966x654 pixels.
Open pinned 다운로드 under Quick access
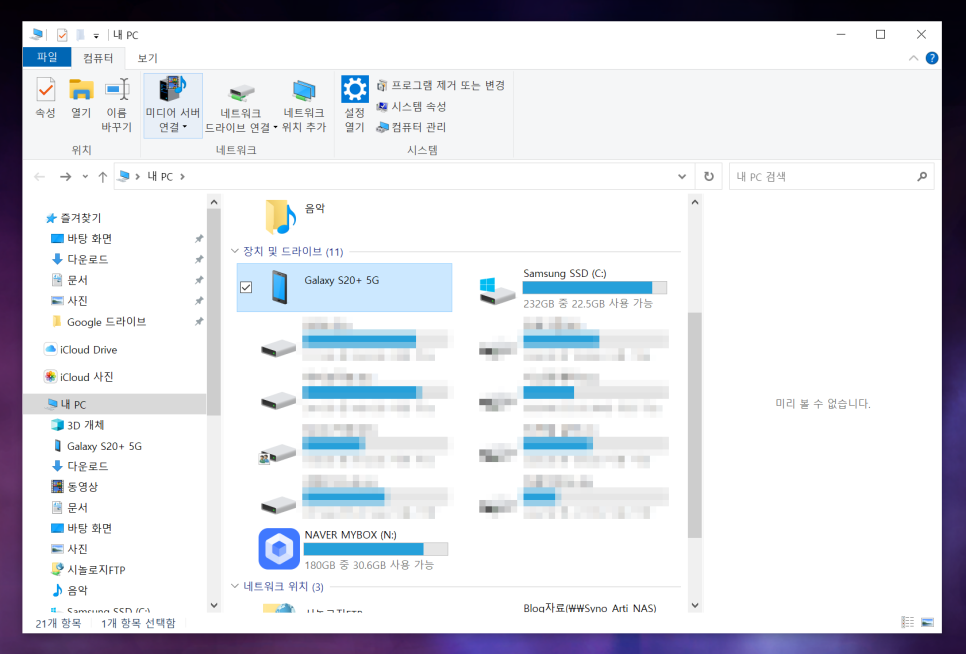click(x=79, y=259)
